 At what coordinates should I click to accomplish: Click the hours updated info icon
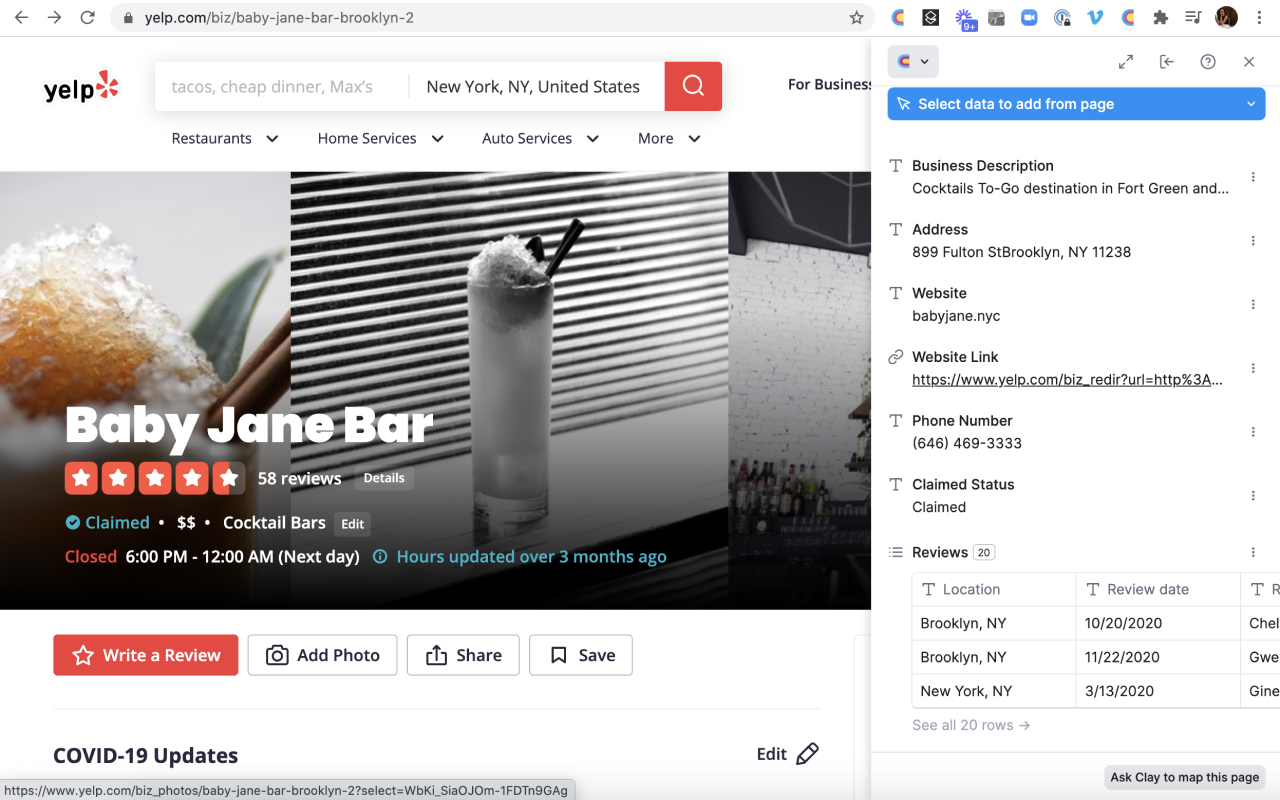(380, 557)
